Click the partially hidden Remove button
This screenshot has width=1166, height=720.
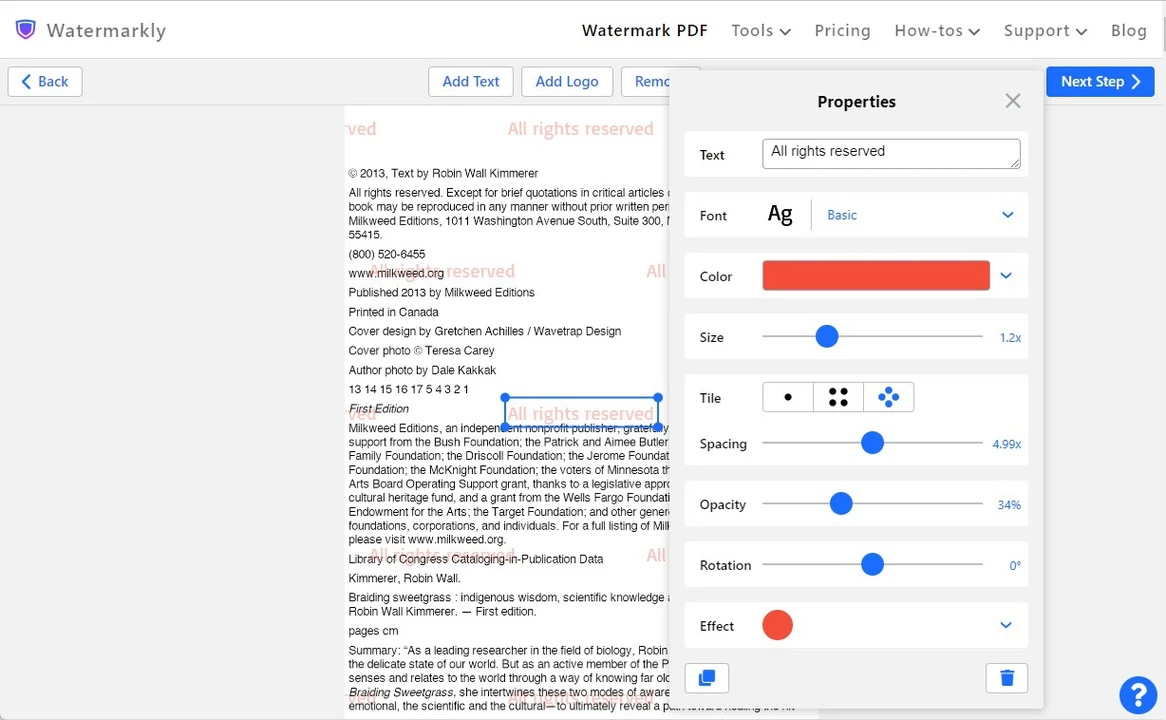tap(645, 82)
